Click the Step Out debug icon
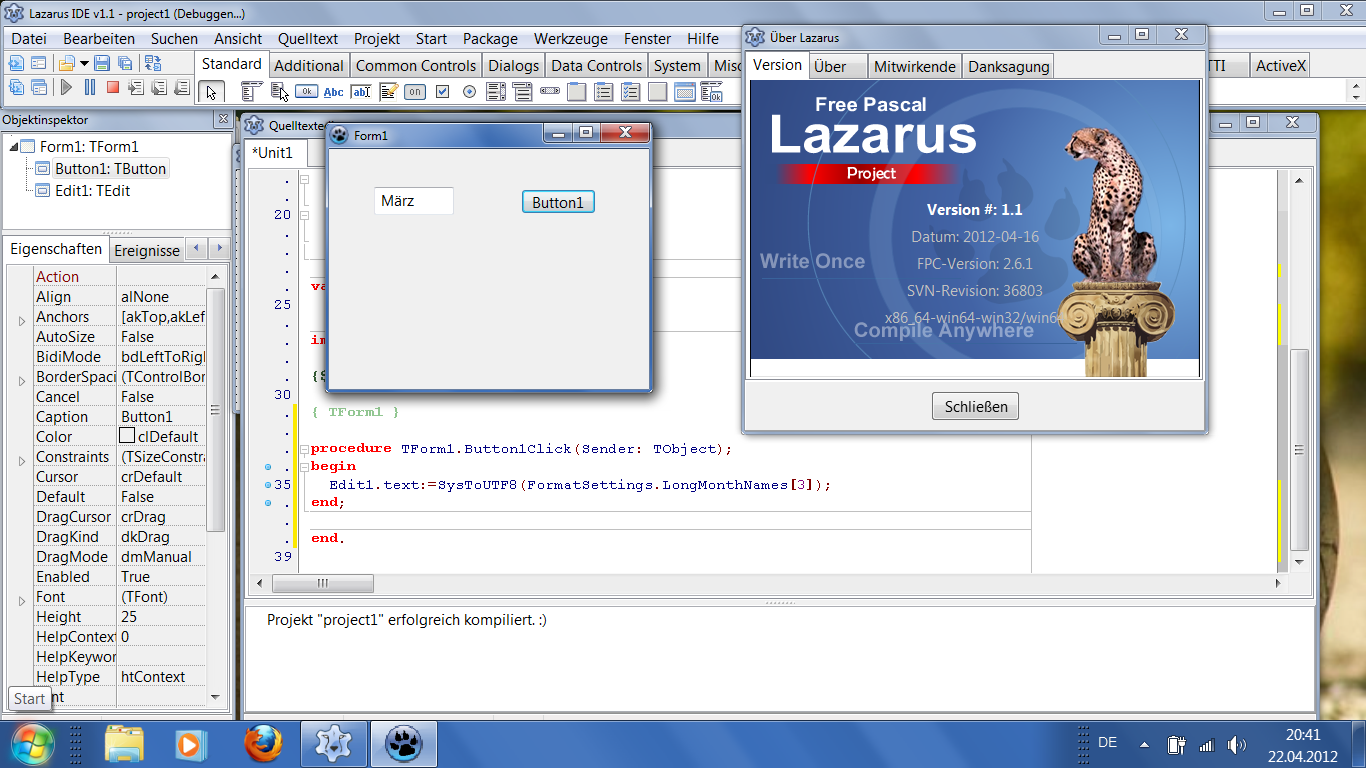1366x768 pixels. [x=181, y=87]
